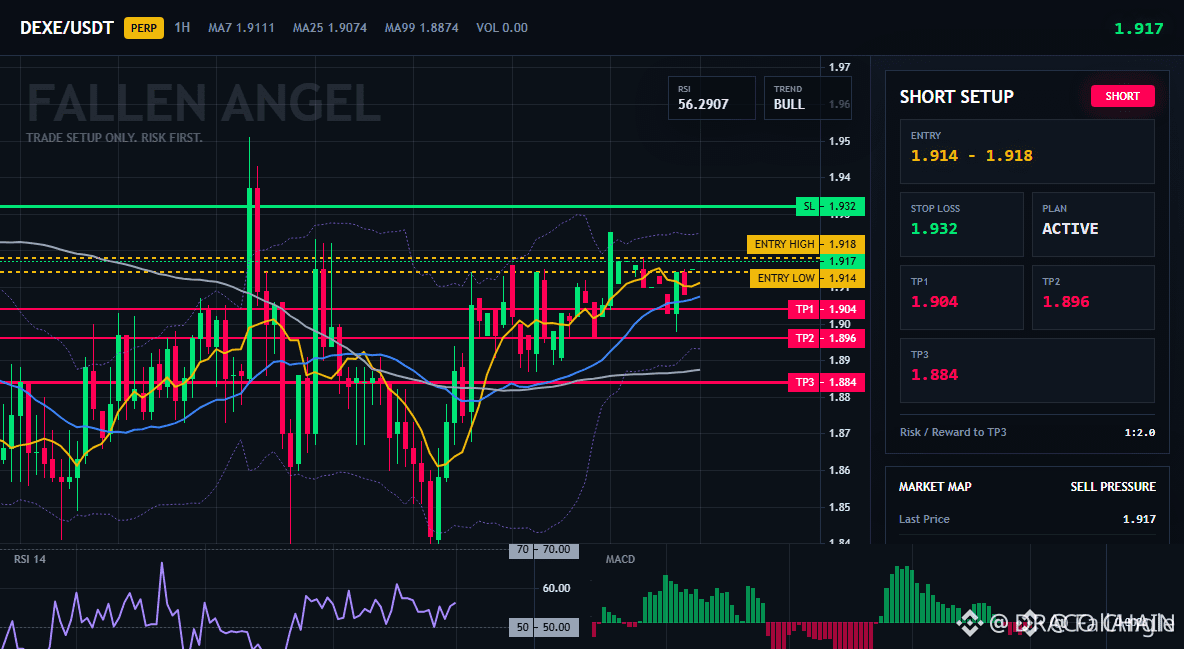Click the DEXE/USDT pair title
Viewport: 1184px width, 649px height.
pos(66,28)
